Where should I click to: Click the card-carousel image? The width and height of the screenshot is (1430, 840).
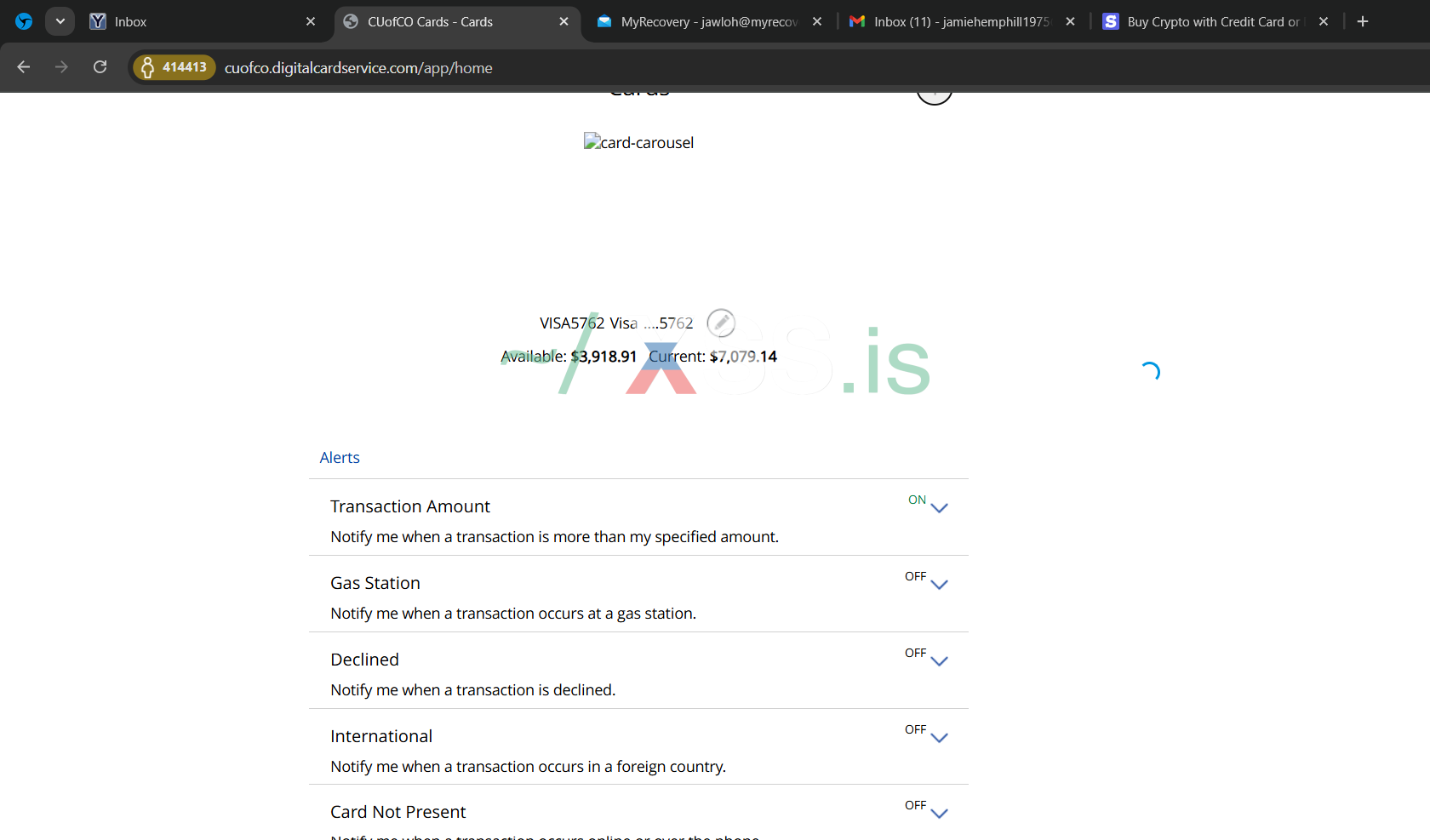click(x=638, y=142)
